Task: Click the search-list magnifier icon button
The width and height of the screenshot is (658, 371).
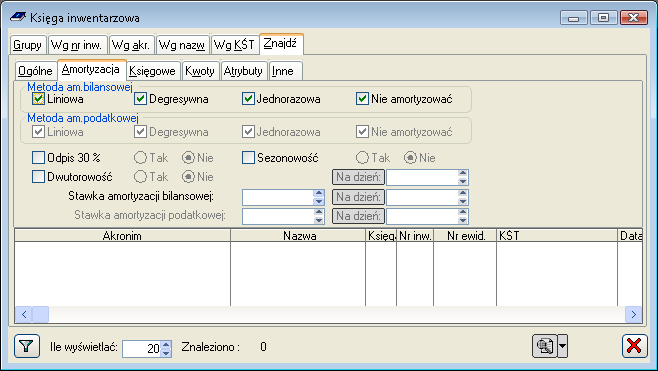Action: (544, 346)
